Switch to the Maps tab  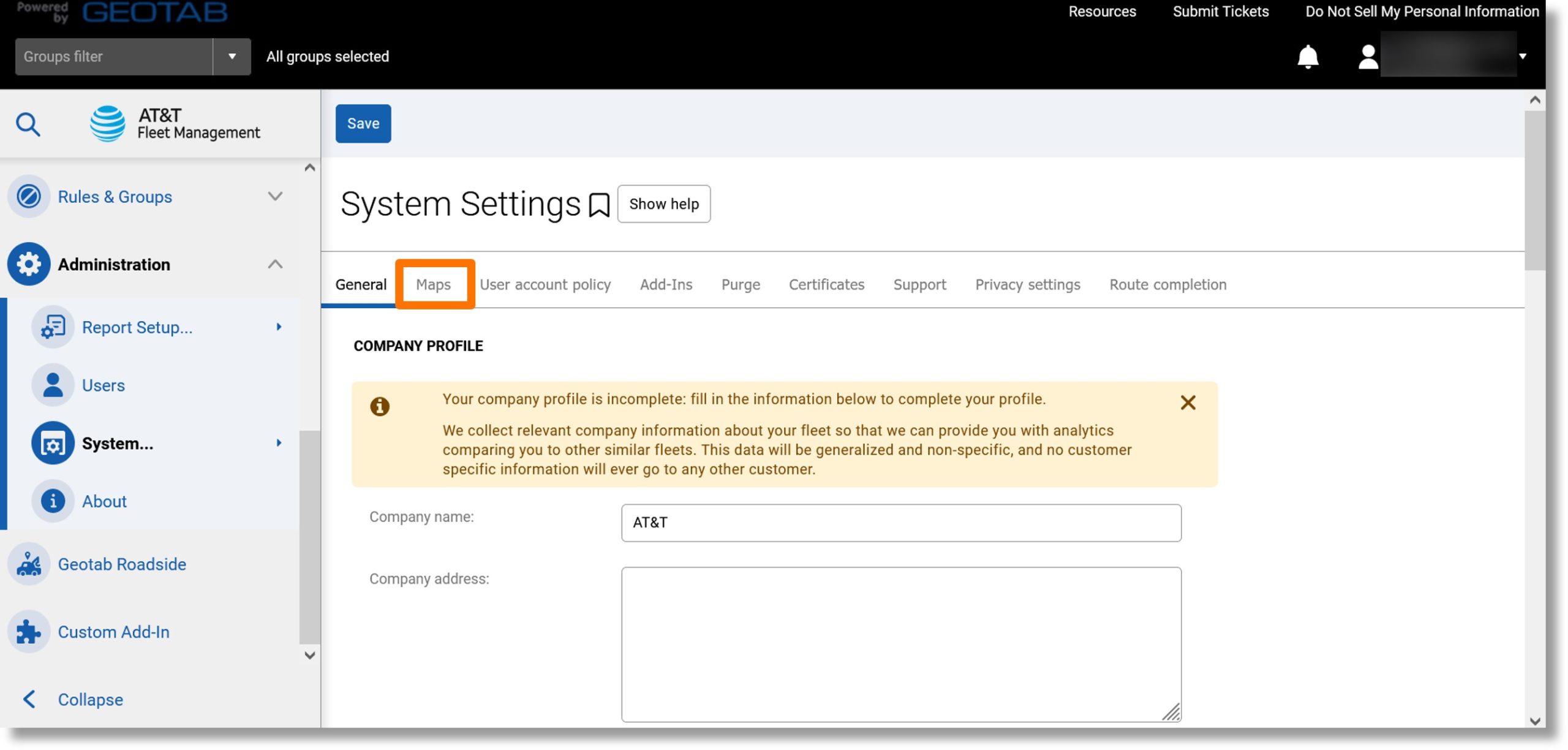(433, 284)
